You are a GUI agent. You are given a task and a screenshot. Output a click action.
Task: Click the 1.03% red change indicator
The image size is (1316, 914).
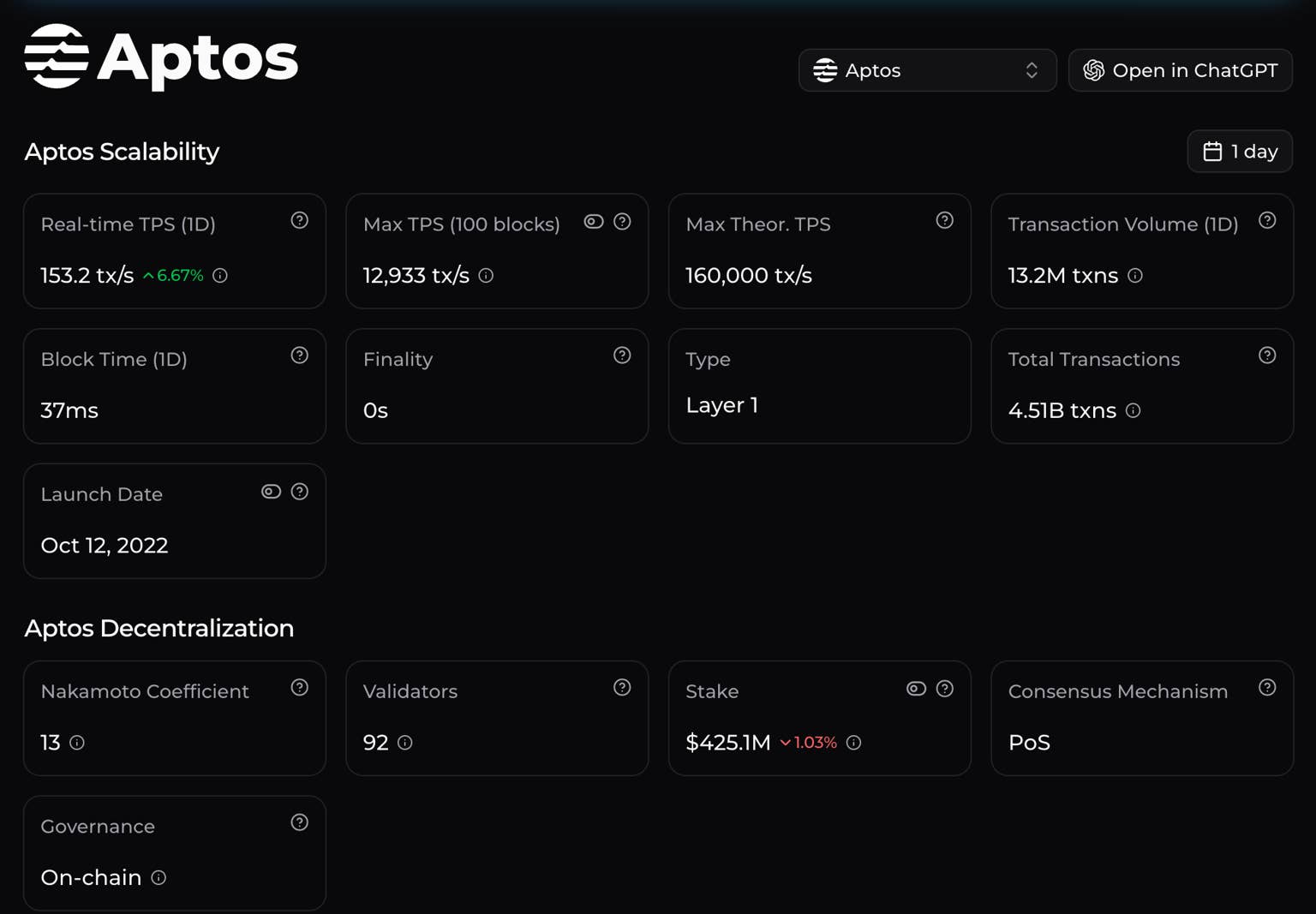point(808,743)
